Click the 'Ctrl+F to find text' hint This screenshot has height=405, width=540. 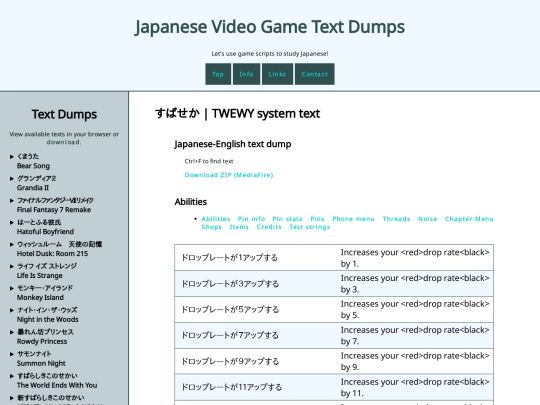pos(209,161)
